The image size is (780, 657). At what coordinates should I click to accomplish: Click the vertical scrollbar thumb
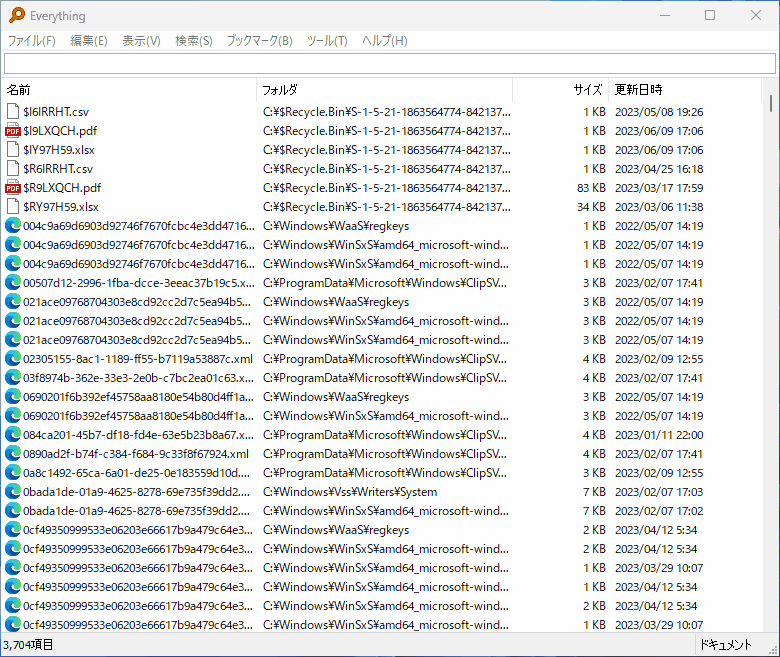tap(771, 103)
